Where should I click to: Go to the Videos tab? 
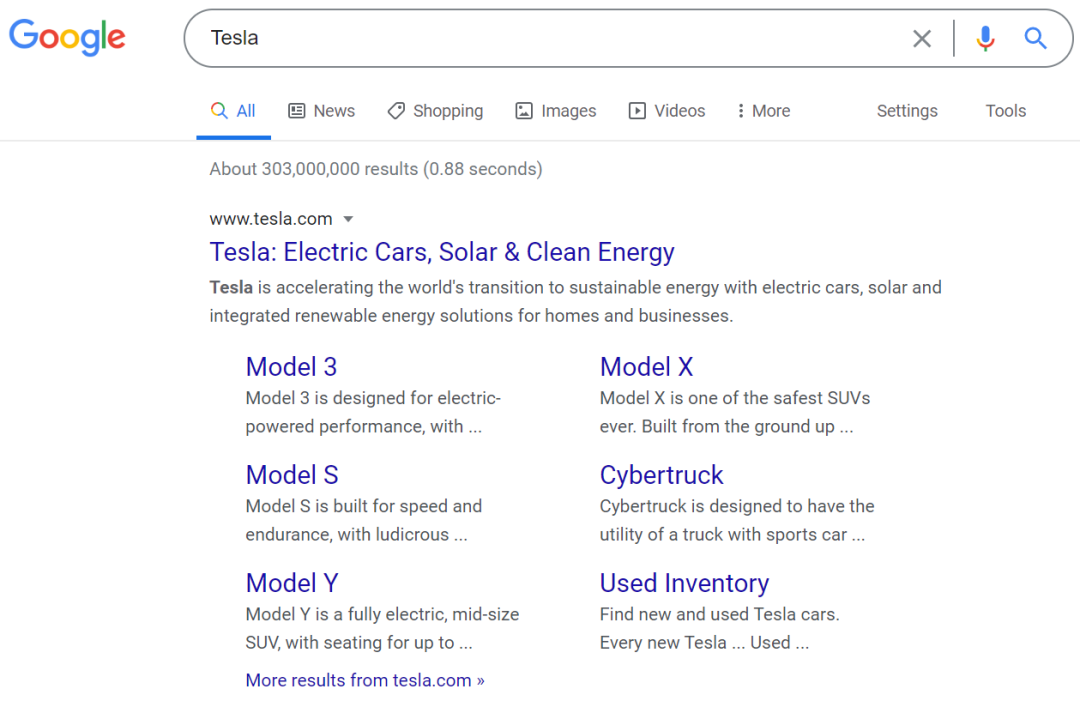667,111
